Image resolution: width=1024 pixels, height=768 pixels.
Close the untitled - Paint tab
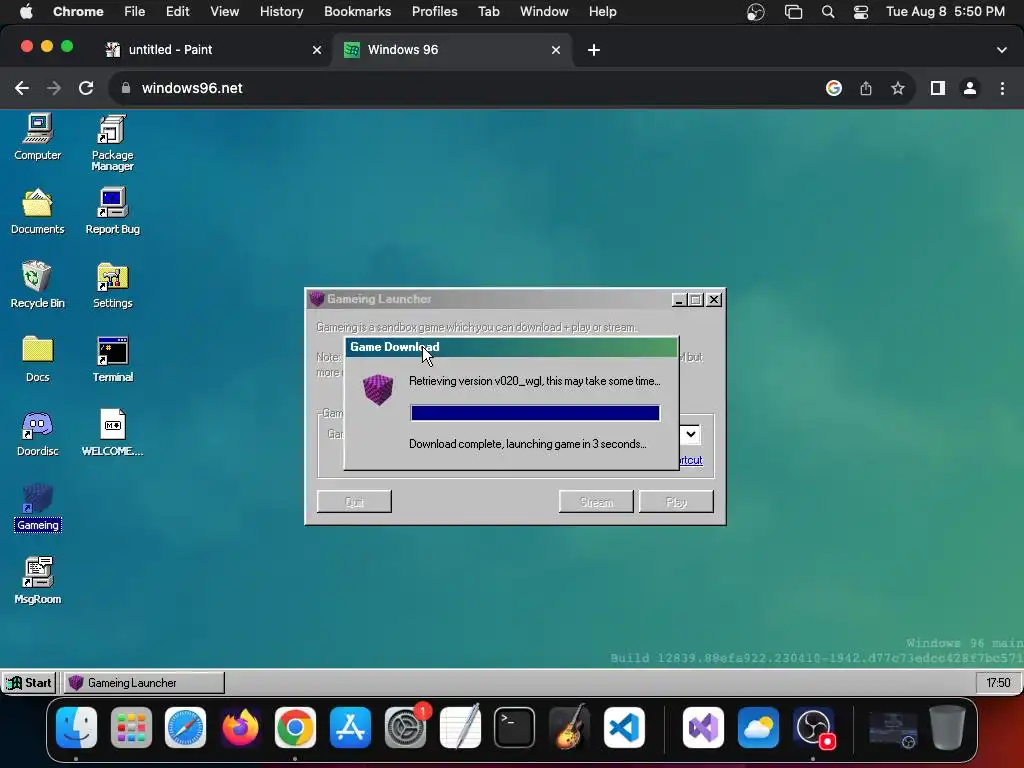click(317, 50)
